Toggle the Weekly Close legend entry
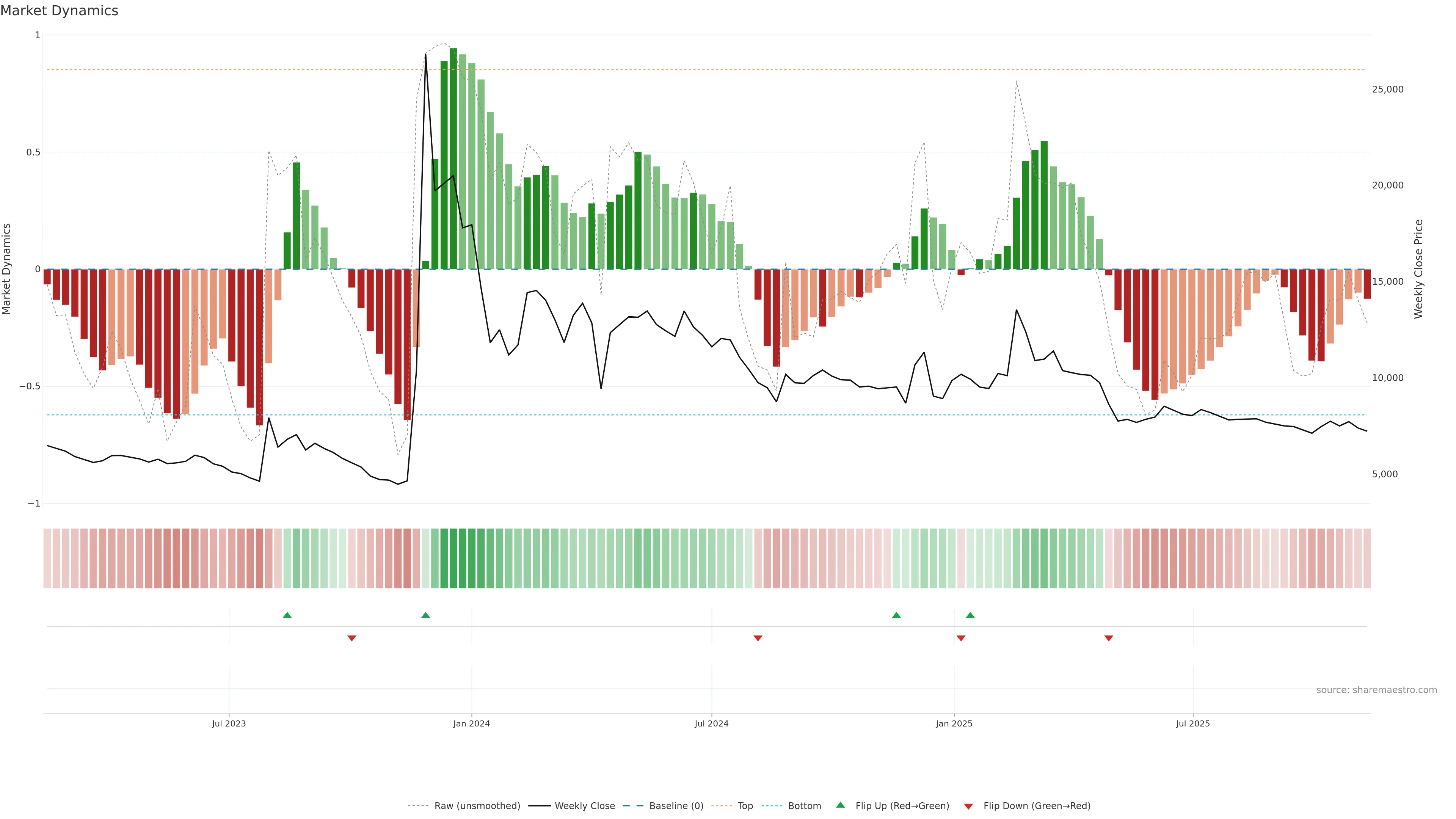Screen dimensions: 1456x819 click(x=584, y=806)
